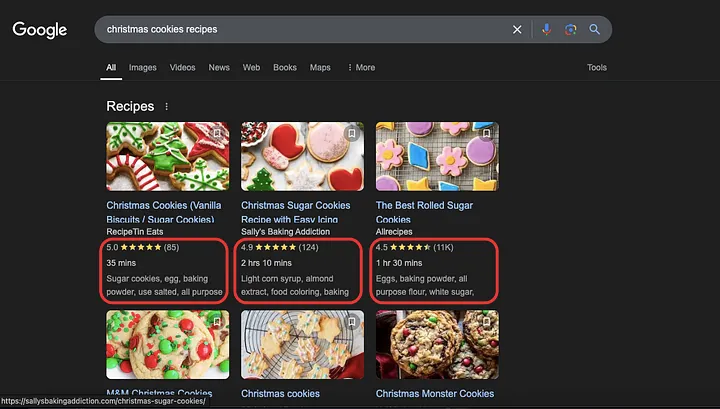Click the M&M cookies thumbnail image
The image size is (720, 409).
[x=168, y=344]
